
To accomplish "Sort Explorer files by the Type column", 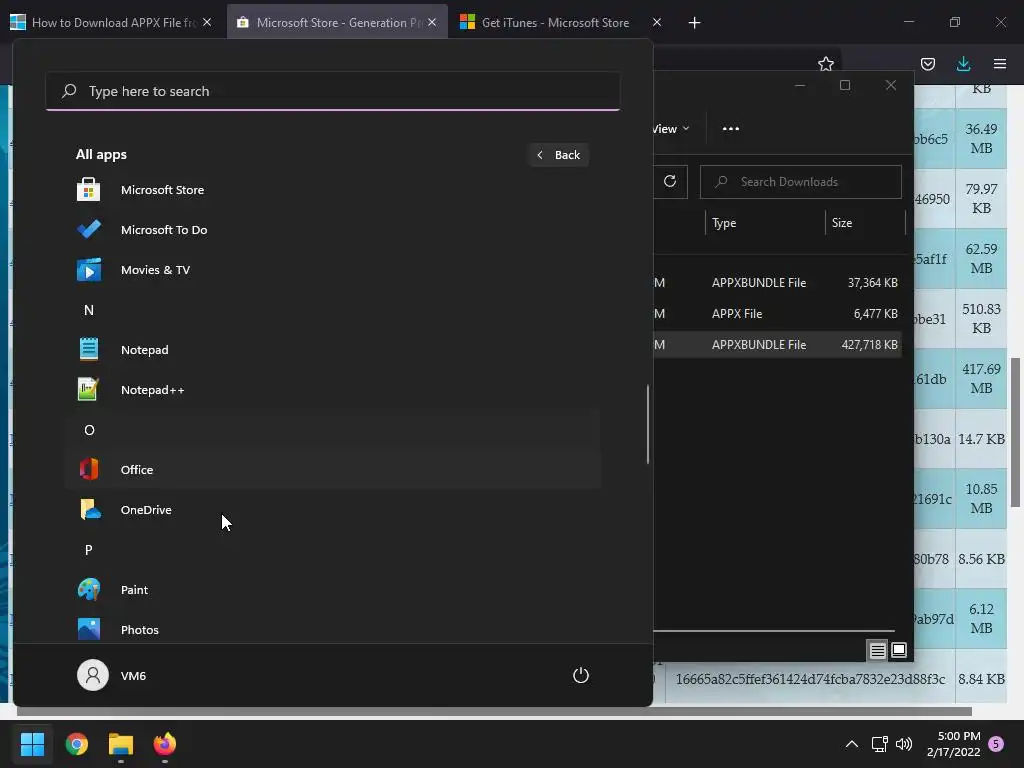I will (x=765, y=223).
